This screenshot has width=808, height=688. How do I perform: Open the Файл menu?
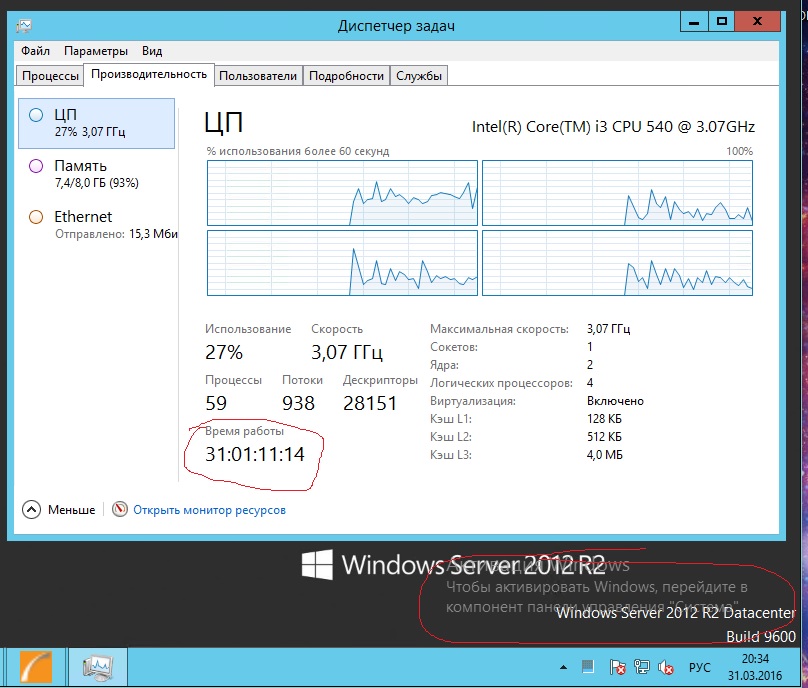[x=35, y=51]
